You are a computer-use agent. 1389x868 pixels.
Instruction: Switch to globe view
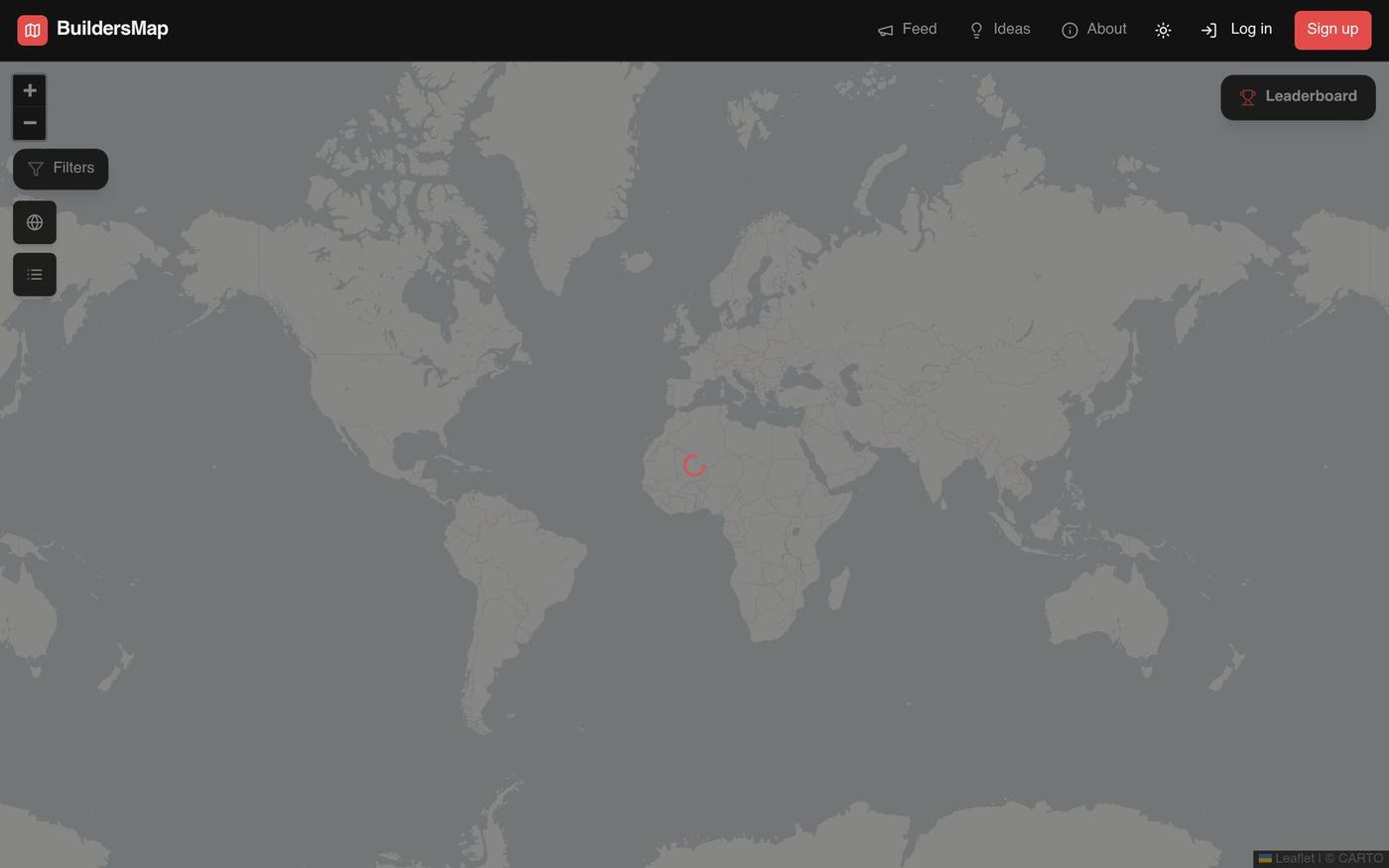tap(35, 222)
